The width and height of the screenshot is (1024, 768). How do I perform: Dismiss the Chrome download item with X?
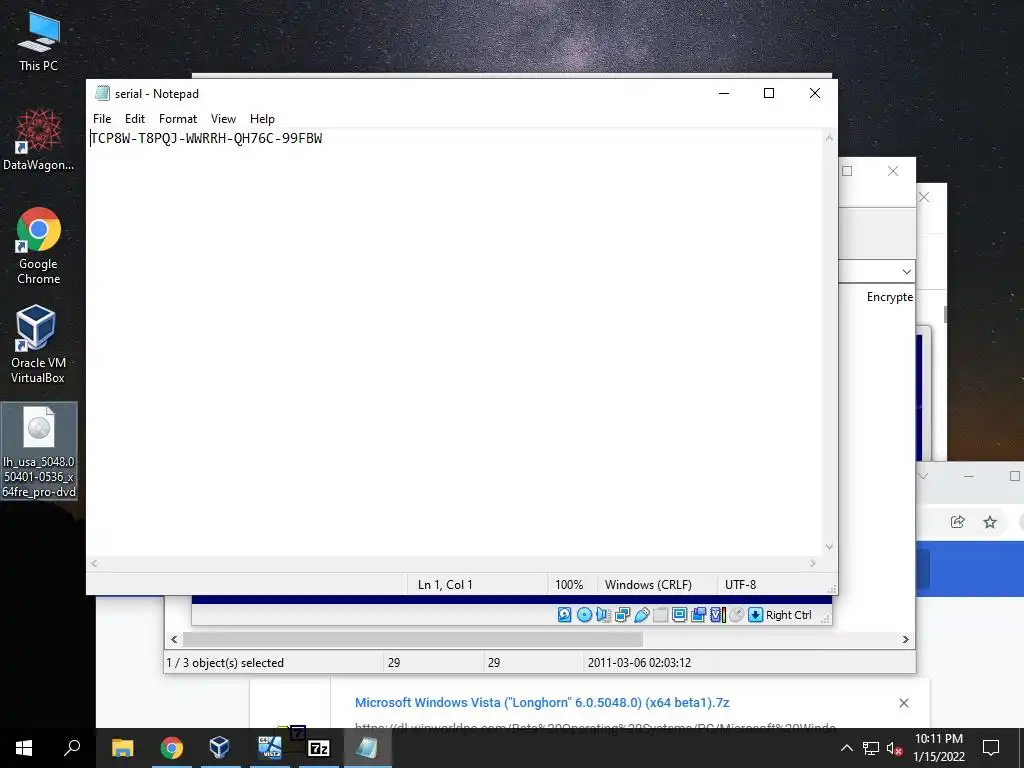pos(904,703)
